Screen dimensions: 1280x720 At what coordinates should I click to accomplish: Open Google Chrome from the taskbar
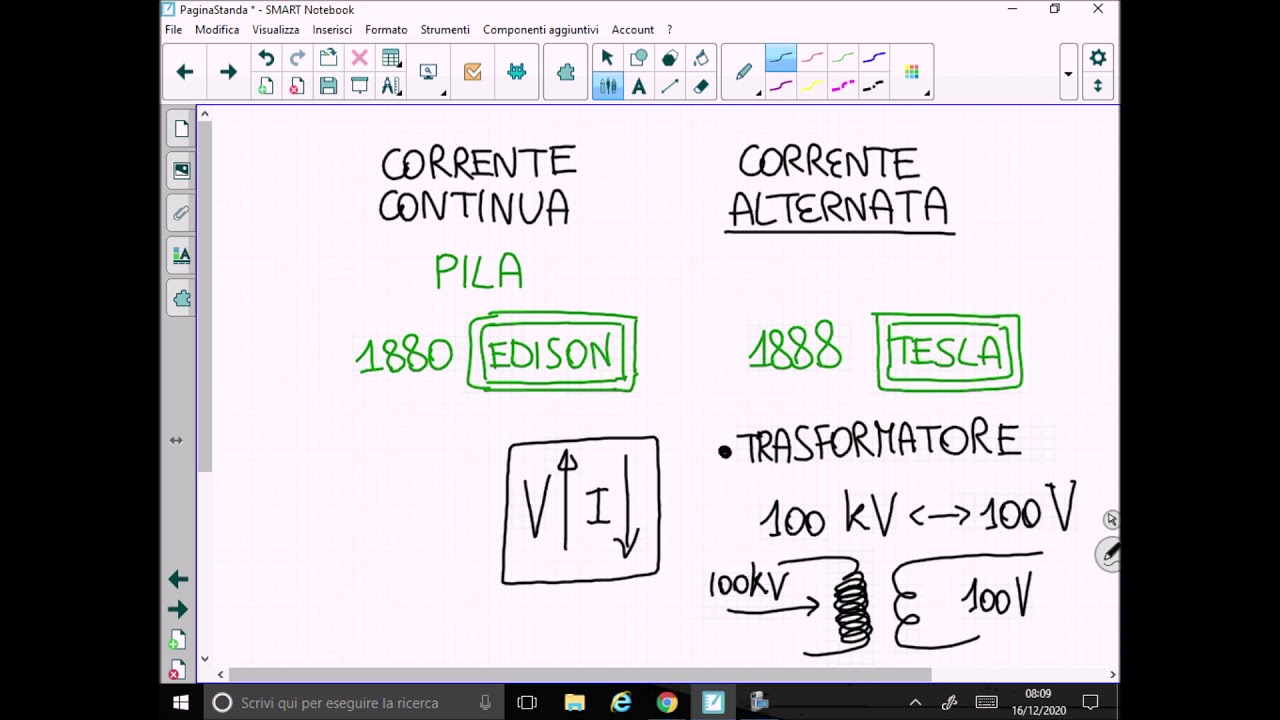(667, 703)
